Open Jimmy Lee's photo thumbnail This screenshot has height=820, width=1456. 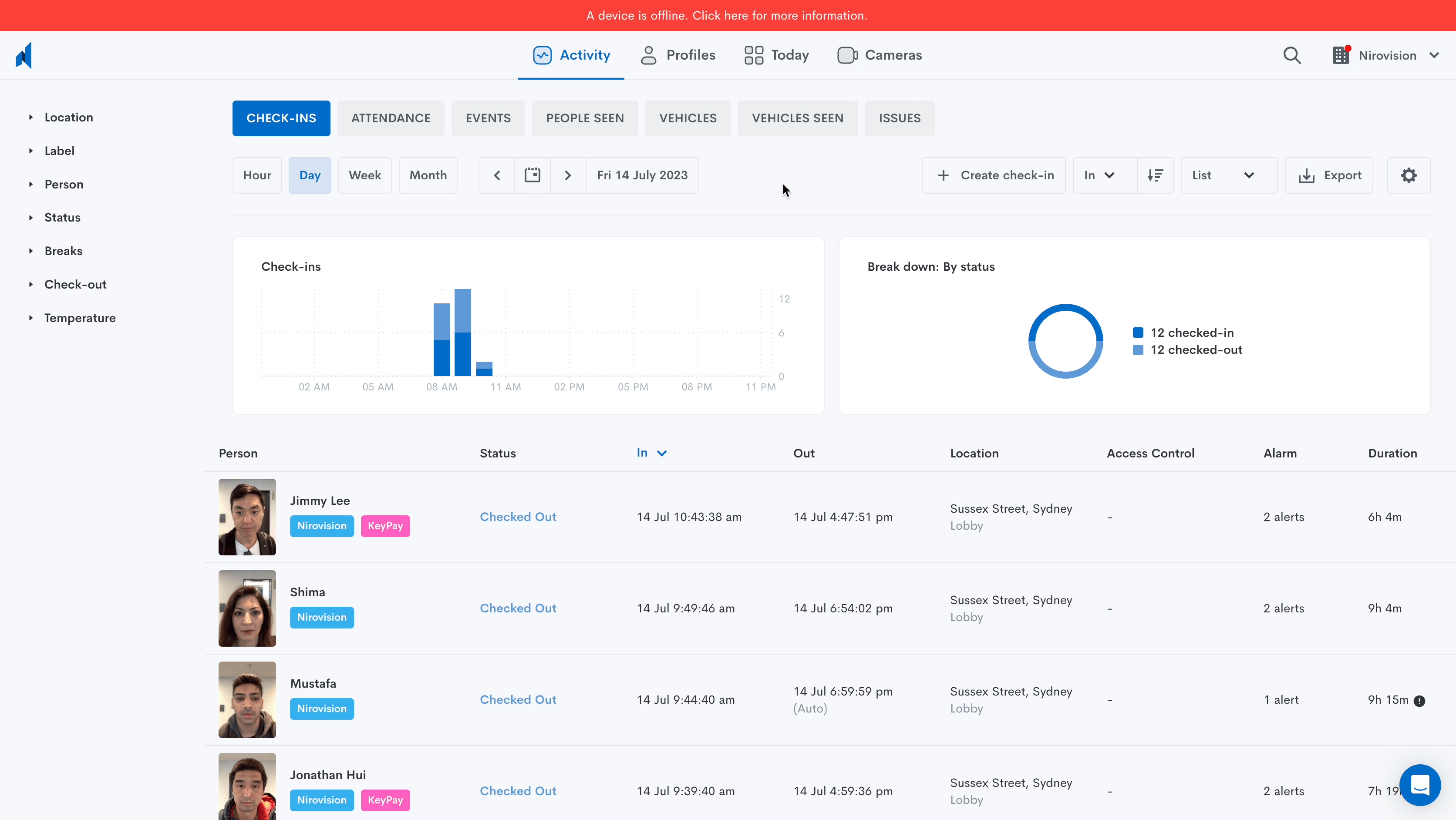point(247,517)
